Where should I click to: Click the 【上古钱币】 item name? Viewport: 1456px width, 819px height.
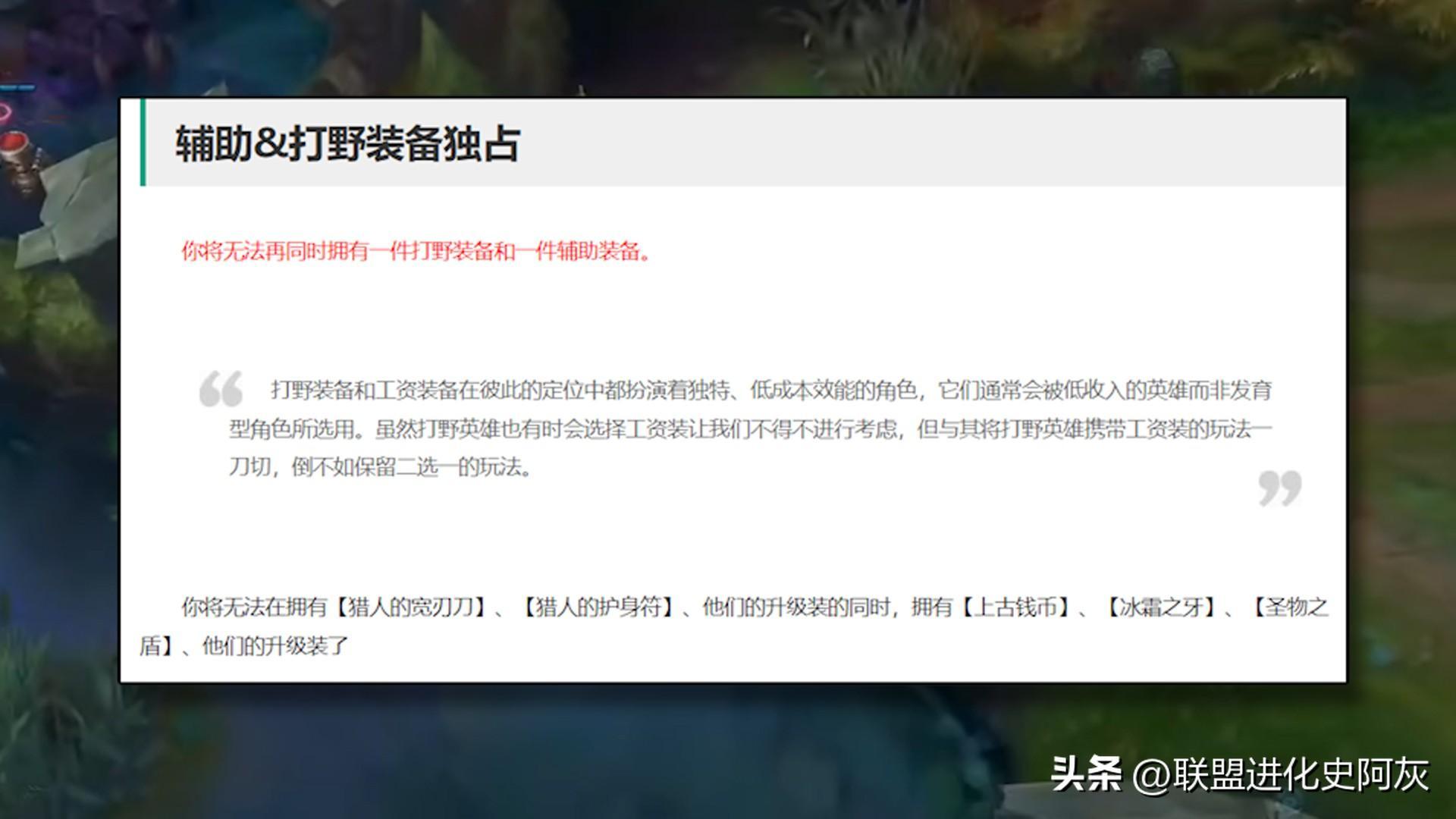point(1015,607)
